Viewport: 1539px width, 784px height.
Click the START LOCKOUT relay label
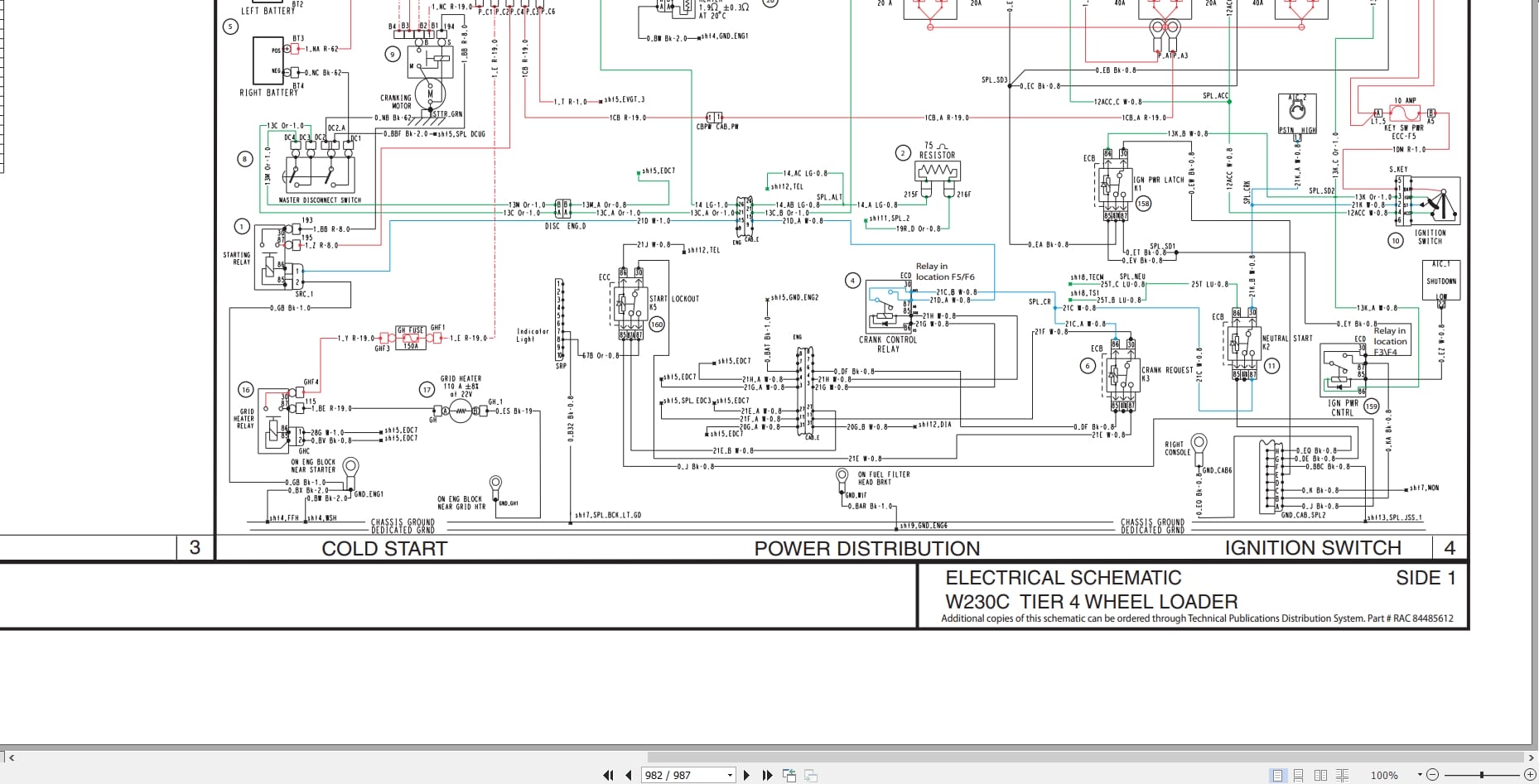tap(674, 299)
